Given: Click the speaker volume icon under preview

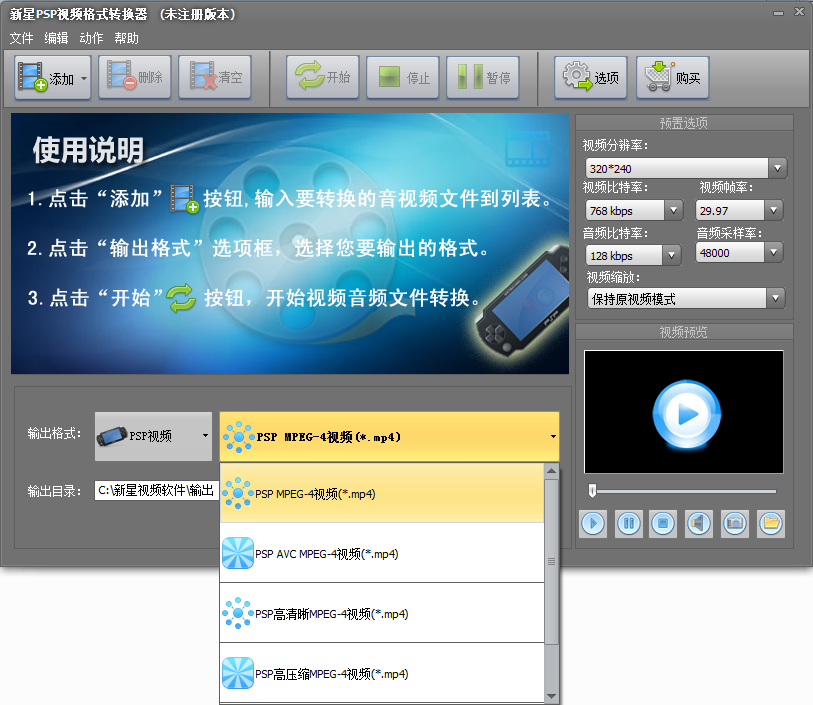Looking at the screenshot, I should coord(698,524).
